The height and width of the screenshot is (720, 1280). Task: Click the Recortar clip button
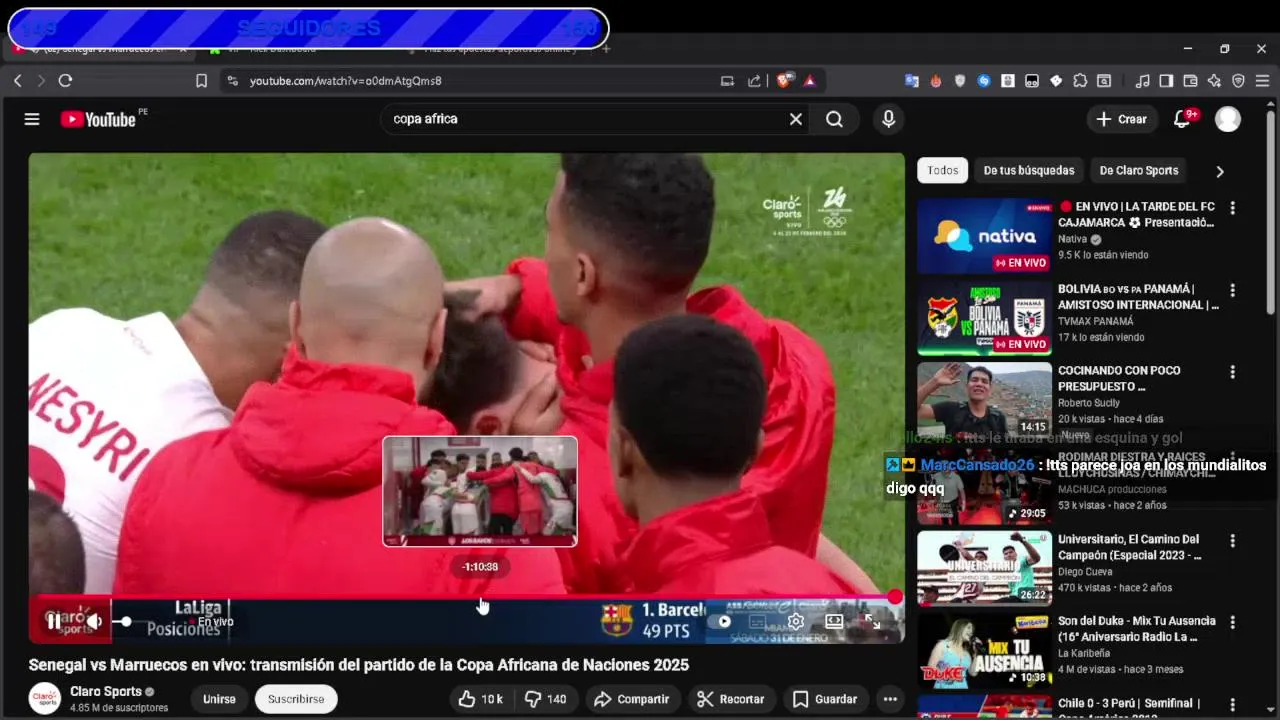[x=731, y=699]
